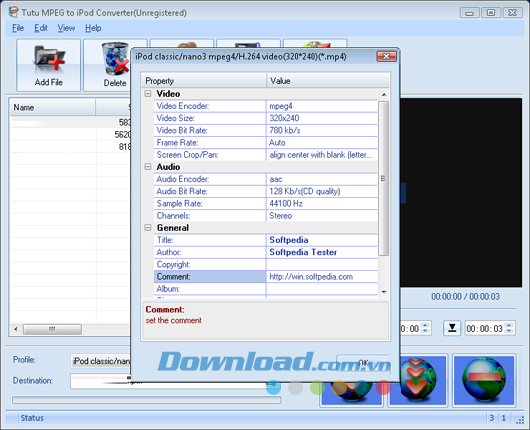Viewport: 530px width, 430px height.
Task: Collapse the Audio property group
Action: click(x=148, y=167)
